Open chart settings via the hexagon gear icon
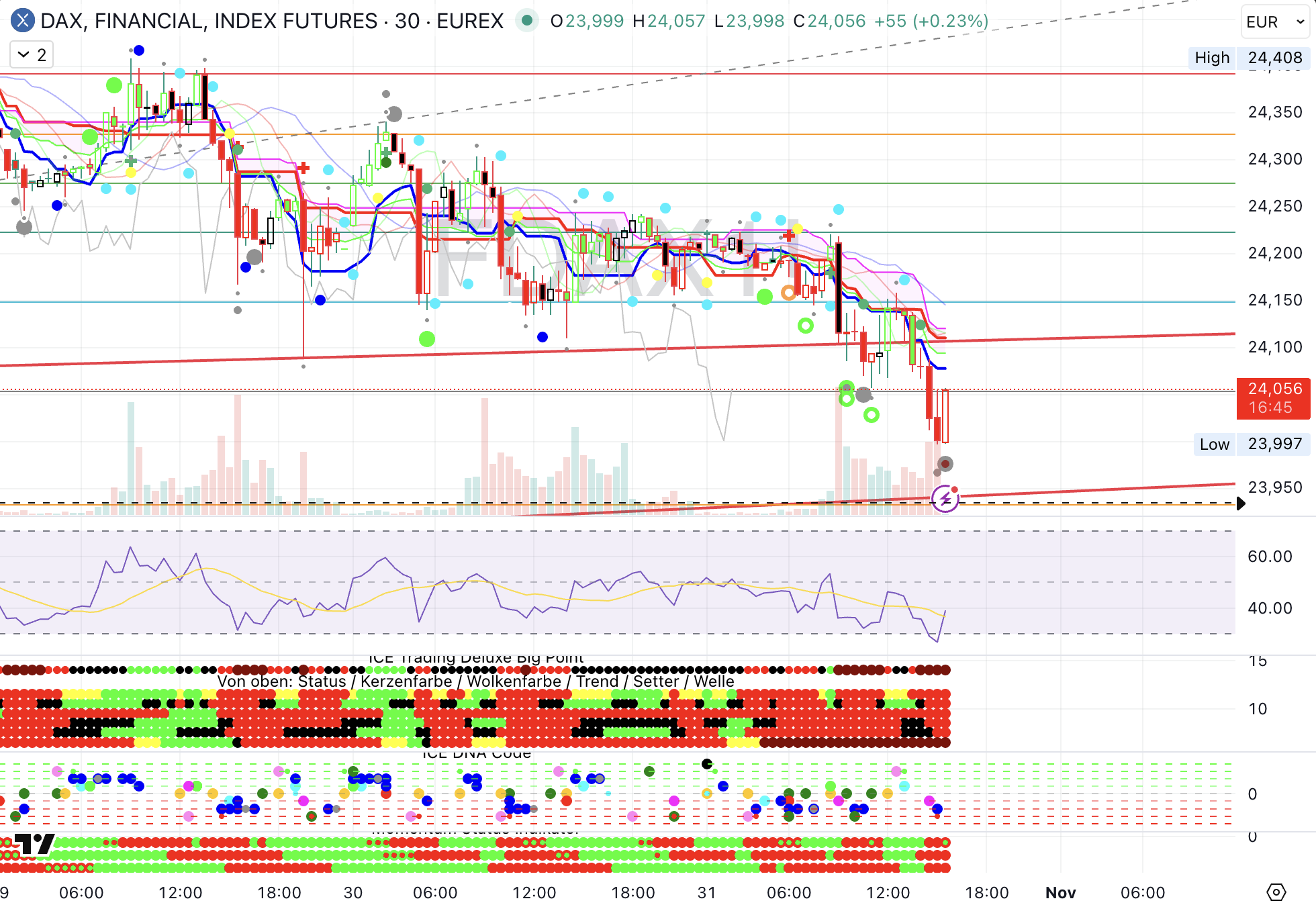The width and height of the screenshot is (1316, 909). click(1276, 892)
